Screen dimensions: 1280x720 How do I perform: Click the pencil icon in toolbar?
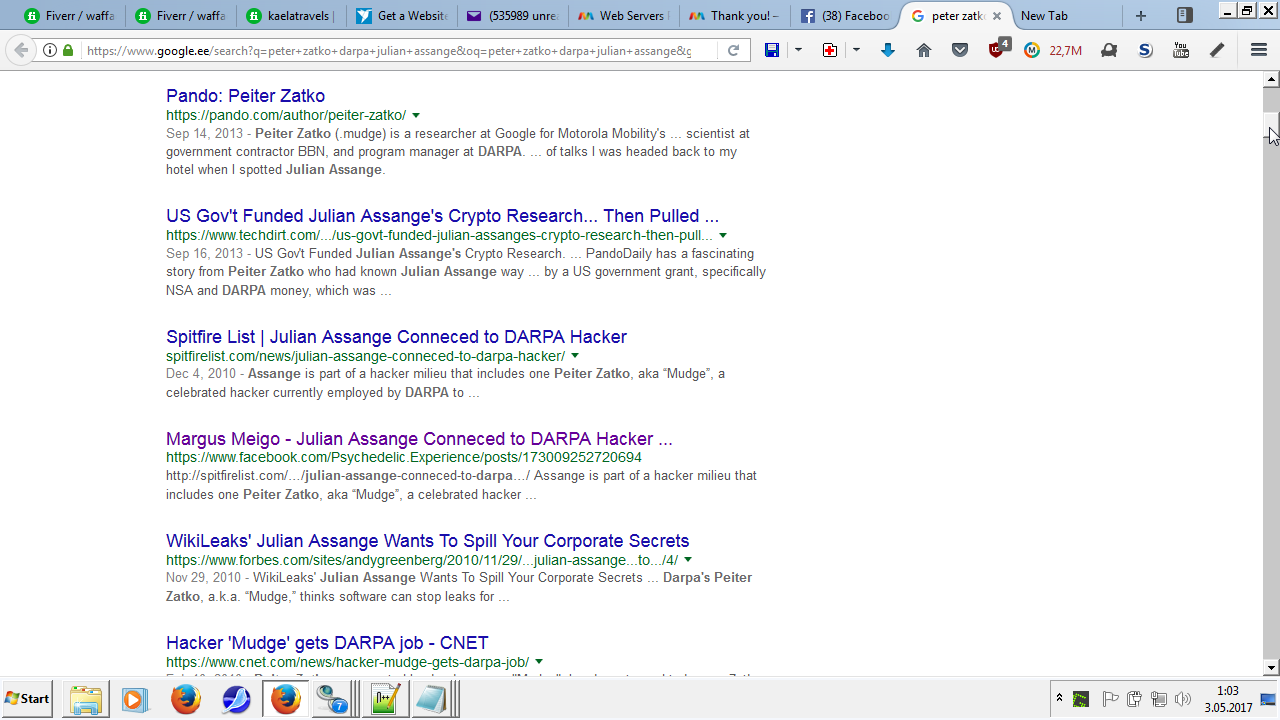pyautogui.click(x=1217, y=50)
